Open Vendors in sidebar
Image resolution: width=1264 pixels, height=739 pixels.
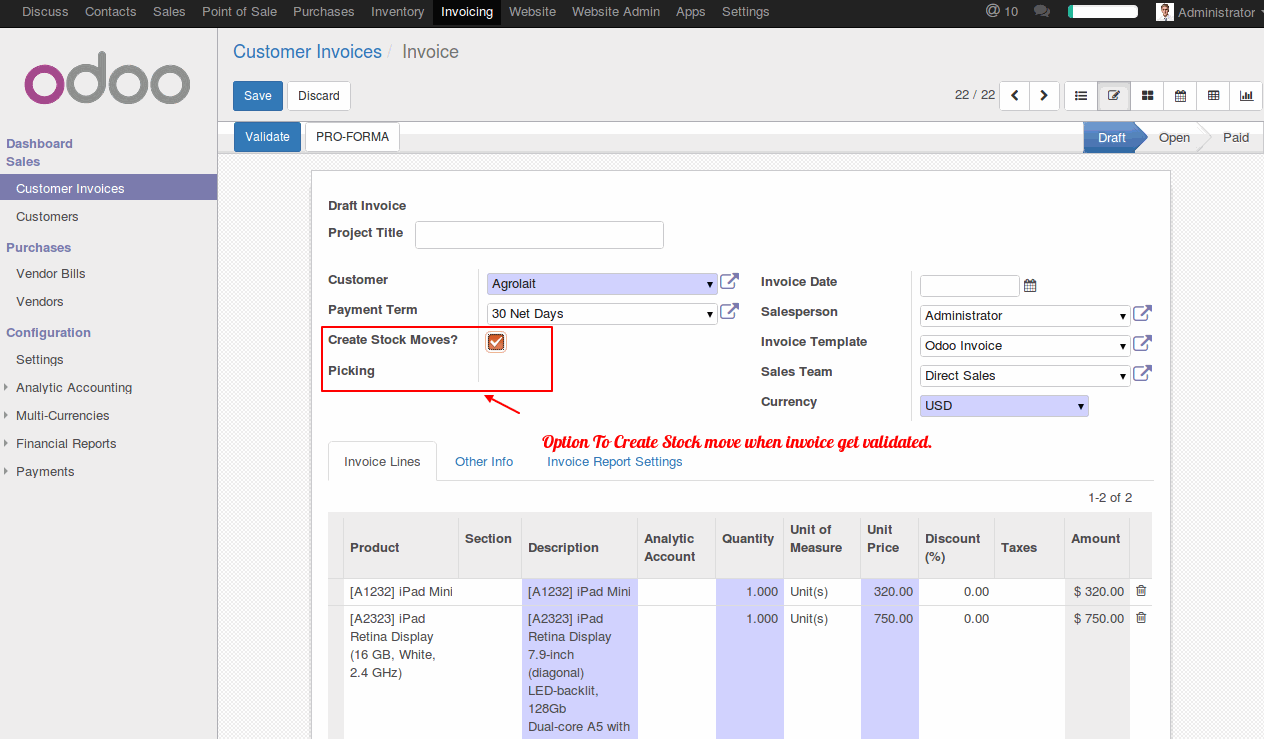(x=40, y=302)
